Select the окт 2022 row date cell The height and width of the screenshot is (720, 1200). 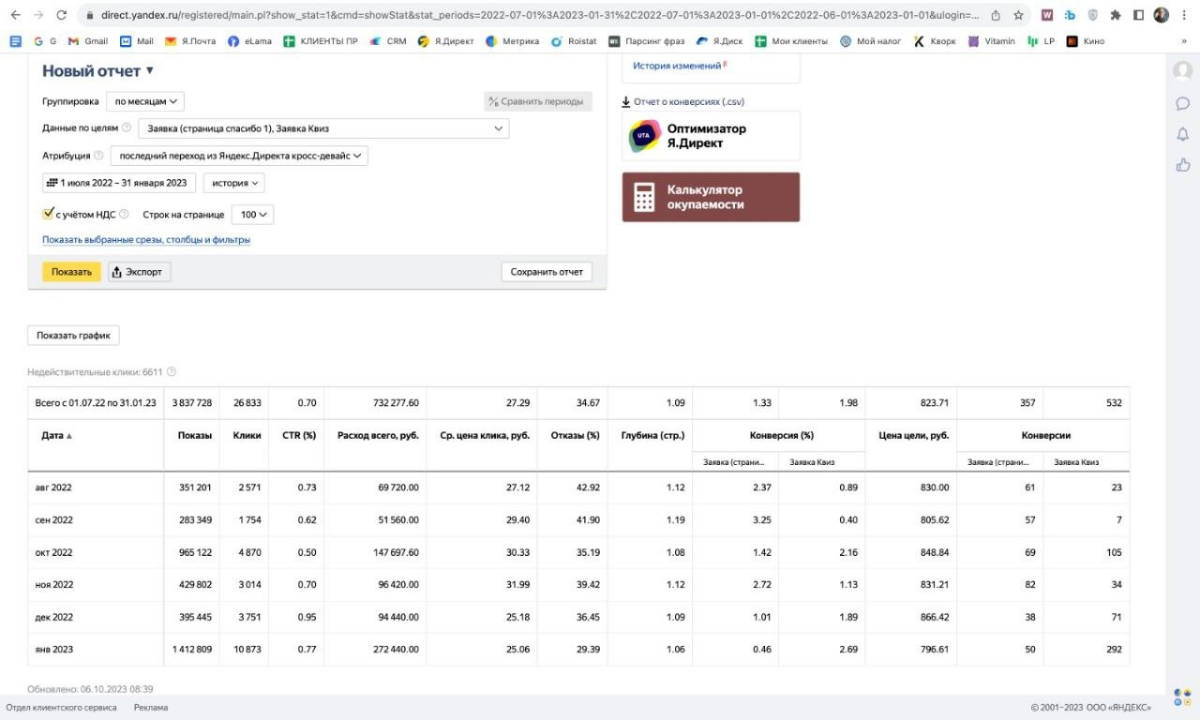95,552
